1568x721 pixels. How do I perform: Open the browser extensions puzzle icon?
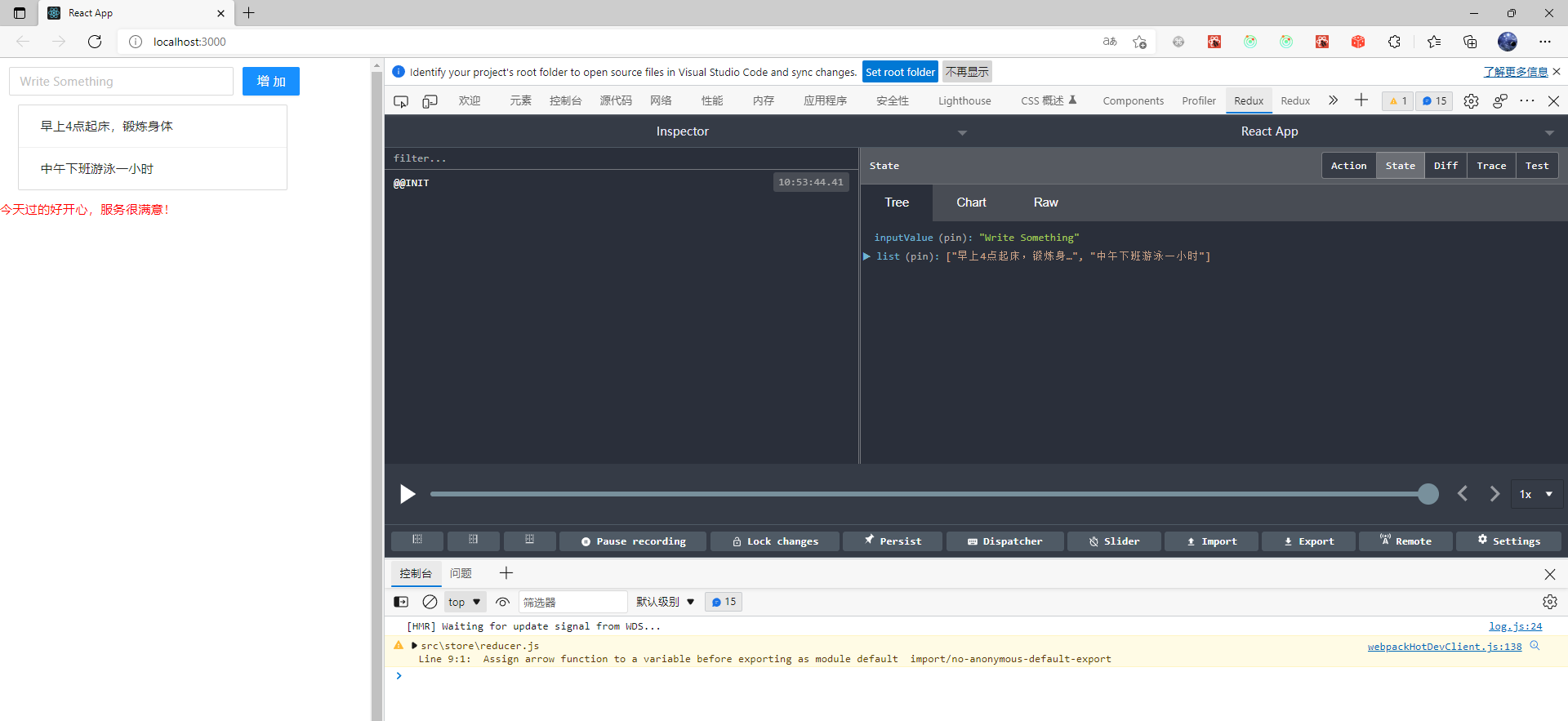(x=1394, y=42)
